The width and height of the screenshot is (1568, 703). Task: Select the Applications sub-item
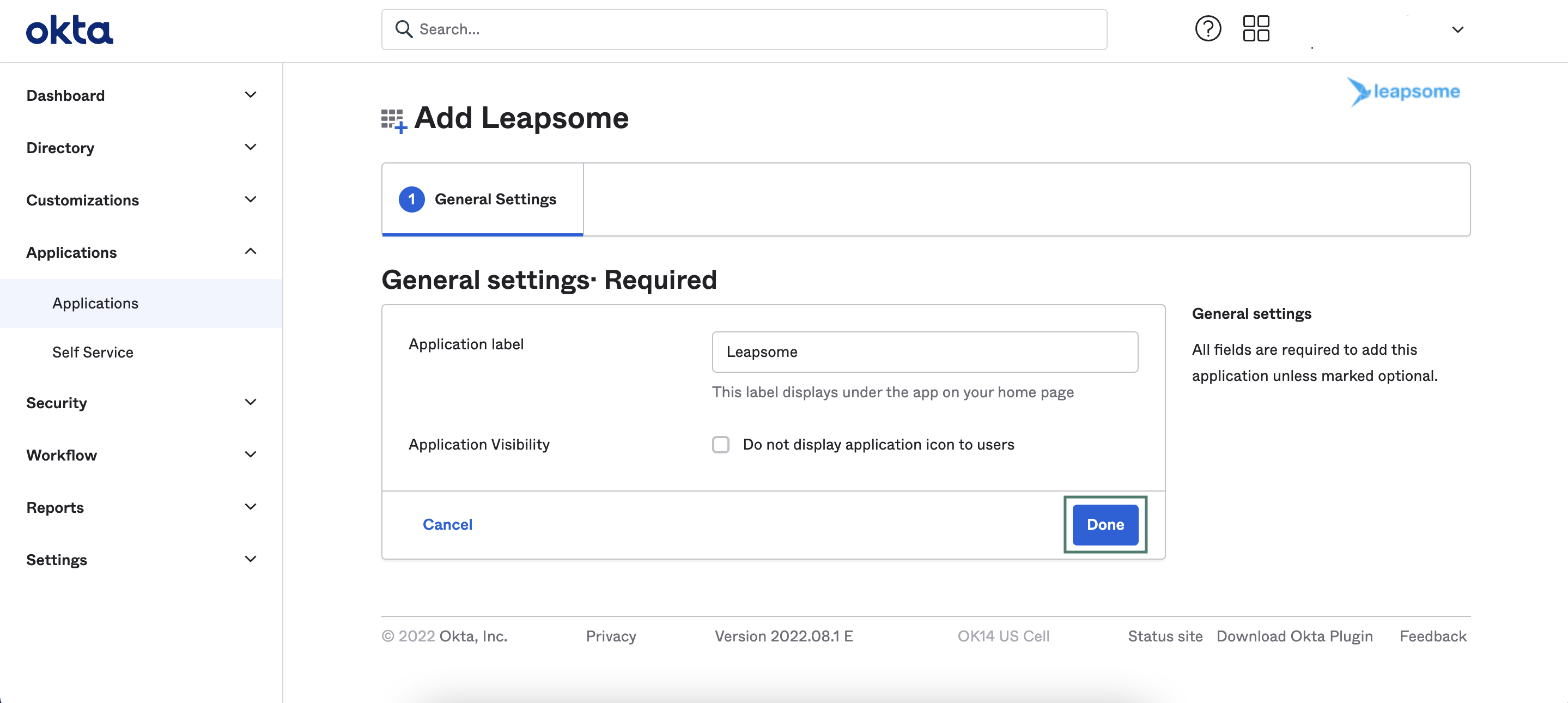(141, 303)
